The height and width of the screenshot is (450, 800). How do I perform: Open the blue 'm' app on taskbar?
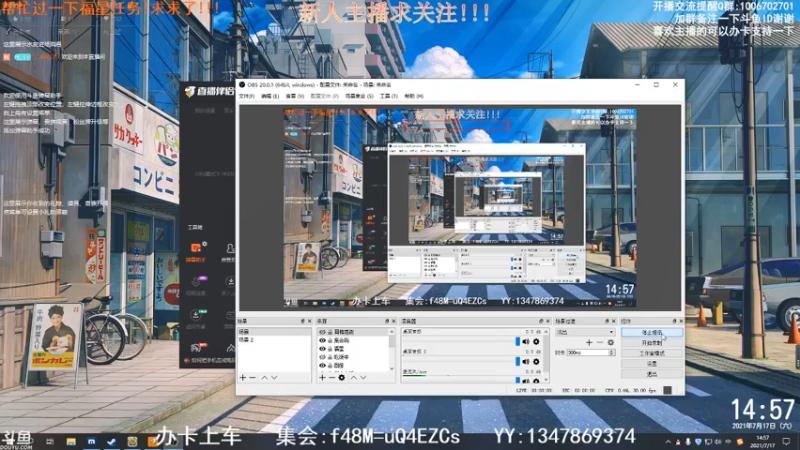click(91, 441)
